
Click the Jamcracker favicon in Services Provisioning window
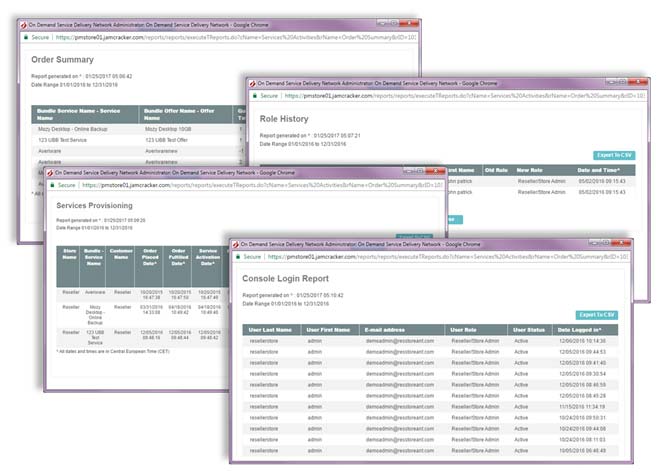pyautogui.click(x=50, y=173)
